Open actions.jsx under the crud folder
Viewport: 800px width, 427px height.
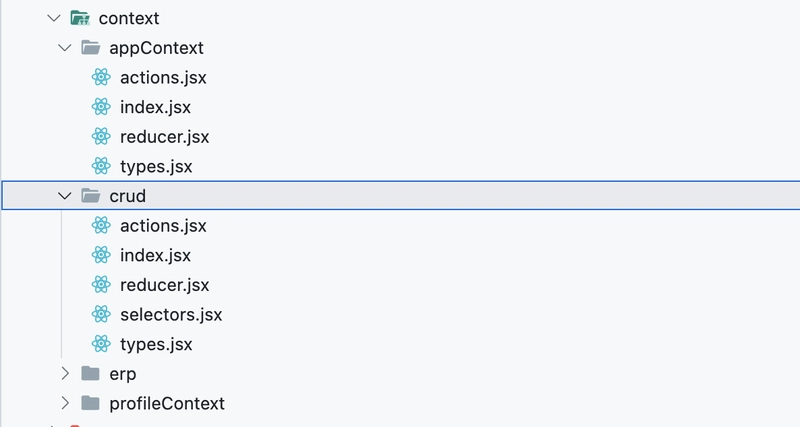(163, 226)
